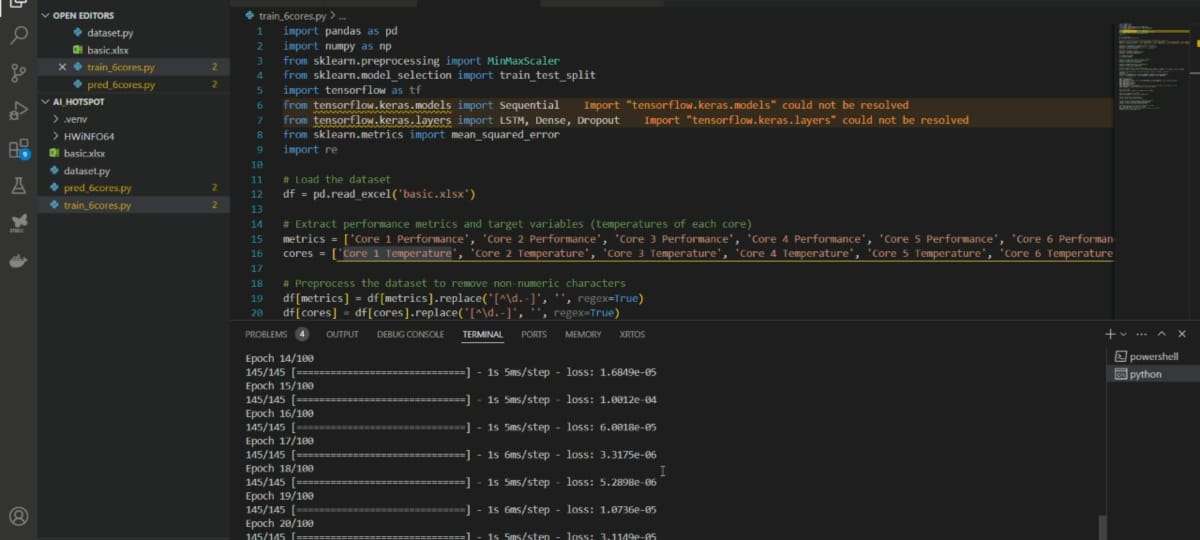The width and height of the screenshot is (1200, 540).
Task: Open the Accounts menu icon
Action: 18,517
